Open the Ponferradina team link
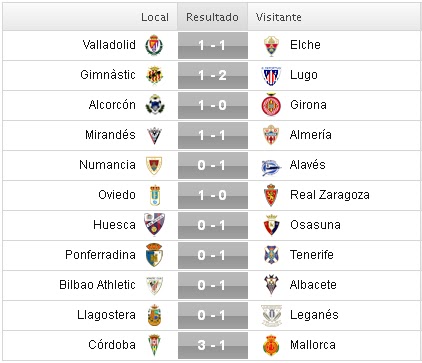Viewport: 422px width, 363px height. [x=100, y=255]
